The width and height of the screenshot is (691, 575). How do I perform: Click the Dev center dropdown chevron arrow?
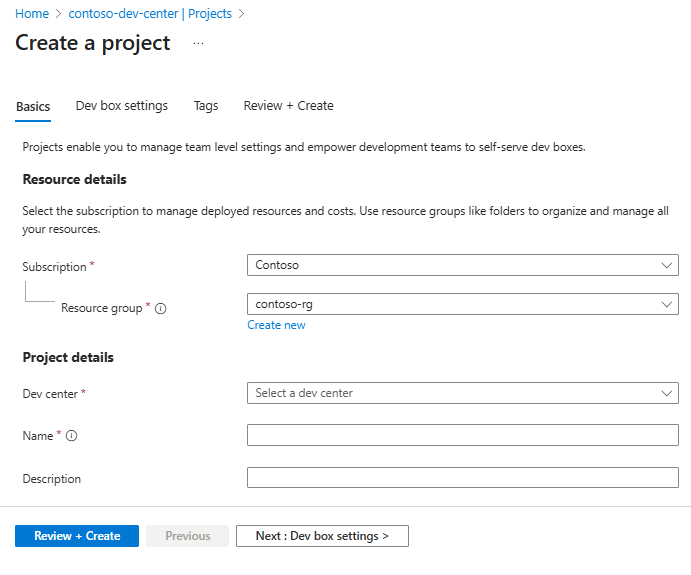(x=667, y=393)
